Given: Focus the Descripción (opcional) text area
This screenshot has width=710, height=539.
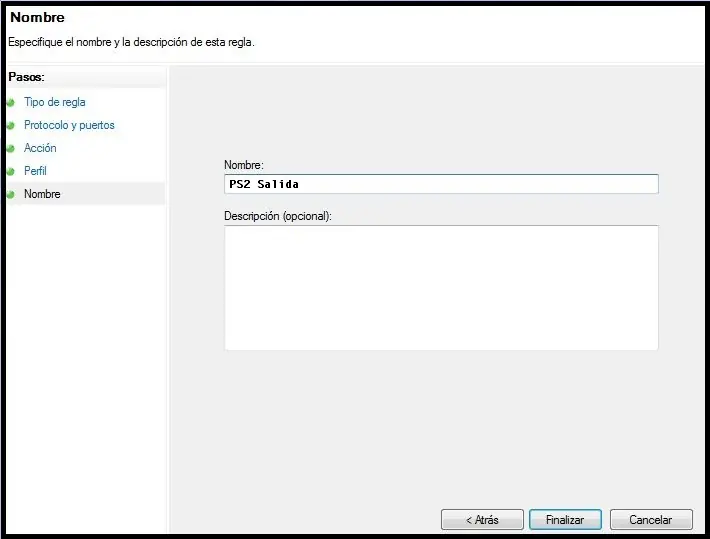Looking at the screenshot, I should [x=441, y=288].
